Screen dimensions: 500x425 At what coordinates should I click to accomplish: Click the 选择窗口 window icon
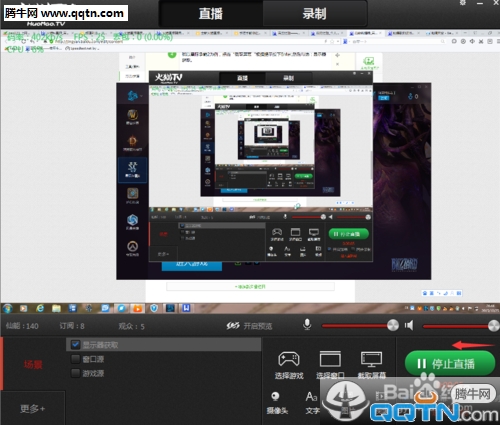pyautogui.click(x=330, y=359)
